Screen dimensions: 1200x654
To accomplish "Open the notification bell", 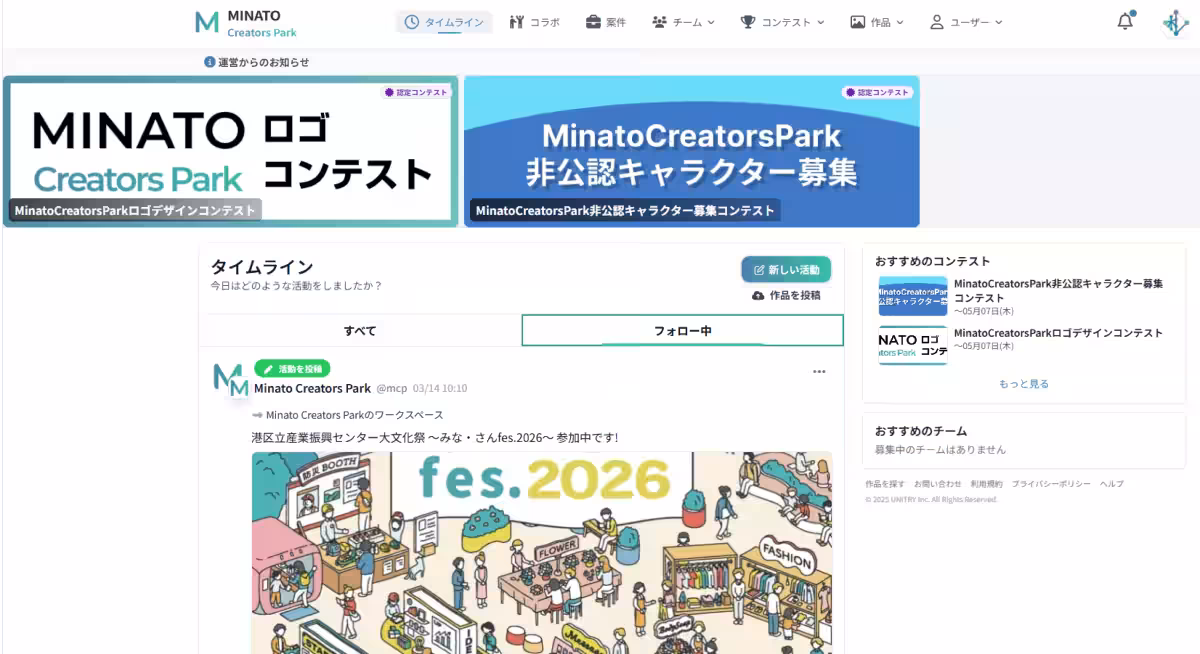I will pos(1124,20).
